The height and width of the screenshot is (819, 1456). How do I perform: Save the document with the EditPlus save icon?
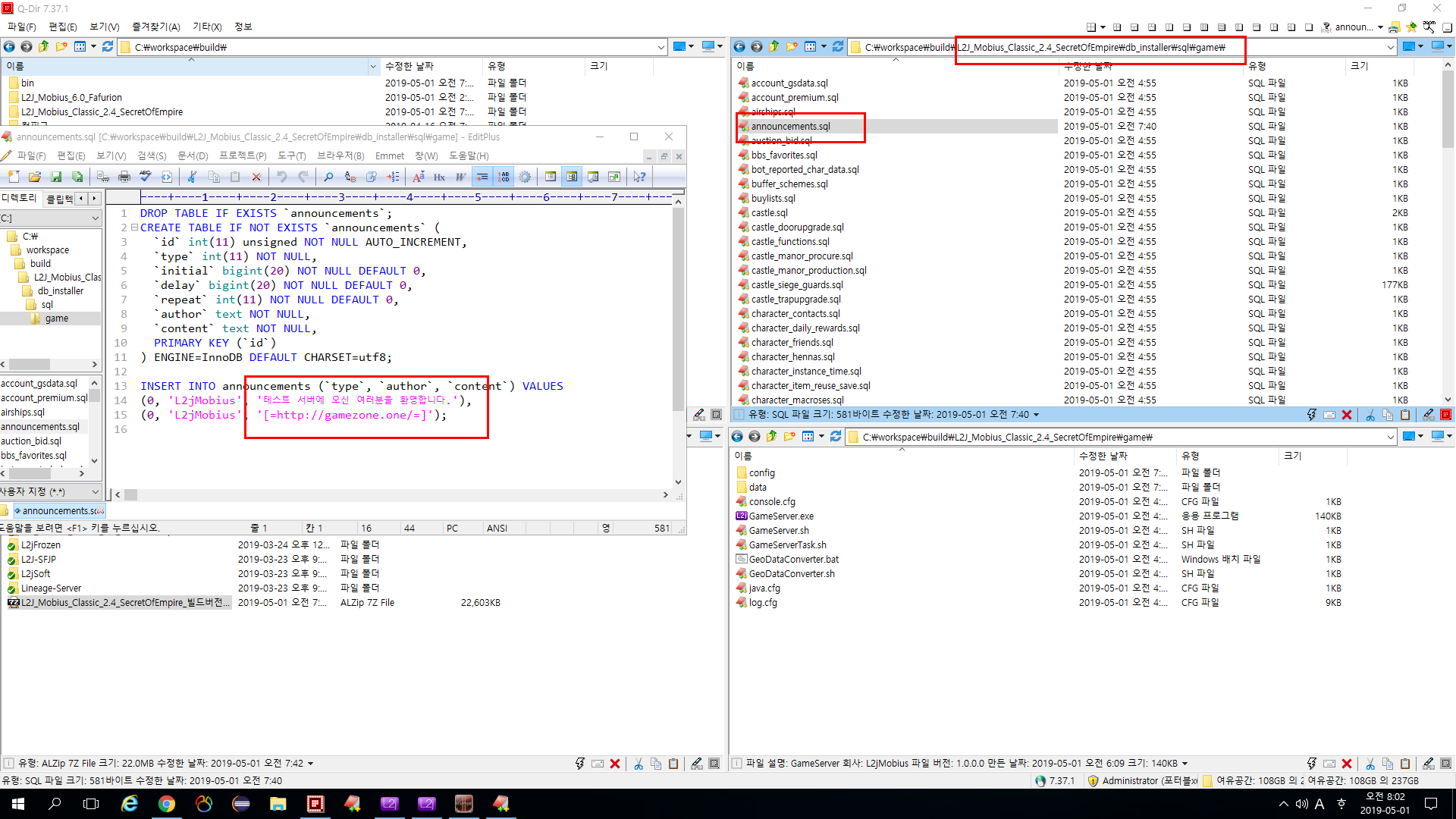tap(56, 177)
